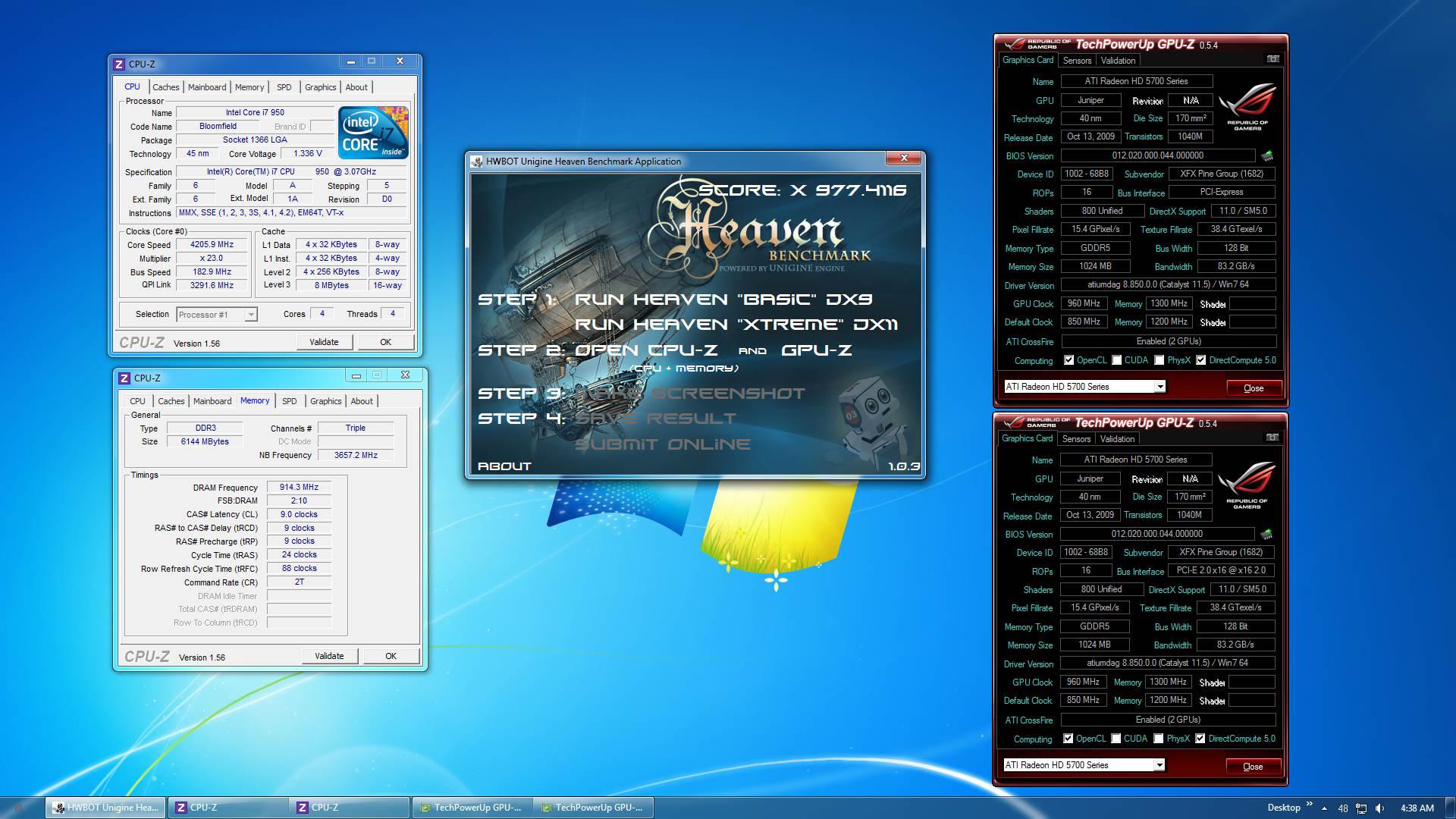Click the ROG logo in the top GPU-Z window
1456x819 pixels.
tap(1247, 107)
